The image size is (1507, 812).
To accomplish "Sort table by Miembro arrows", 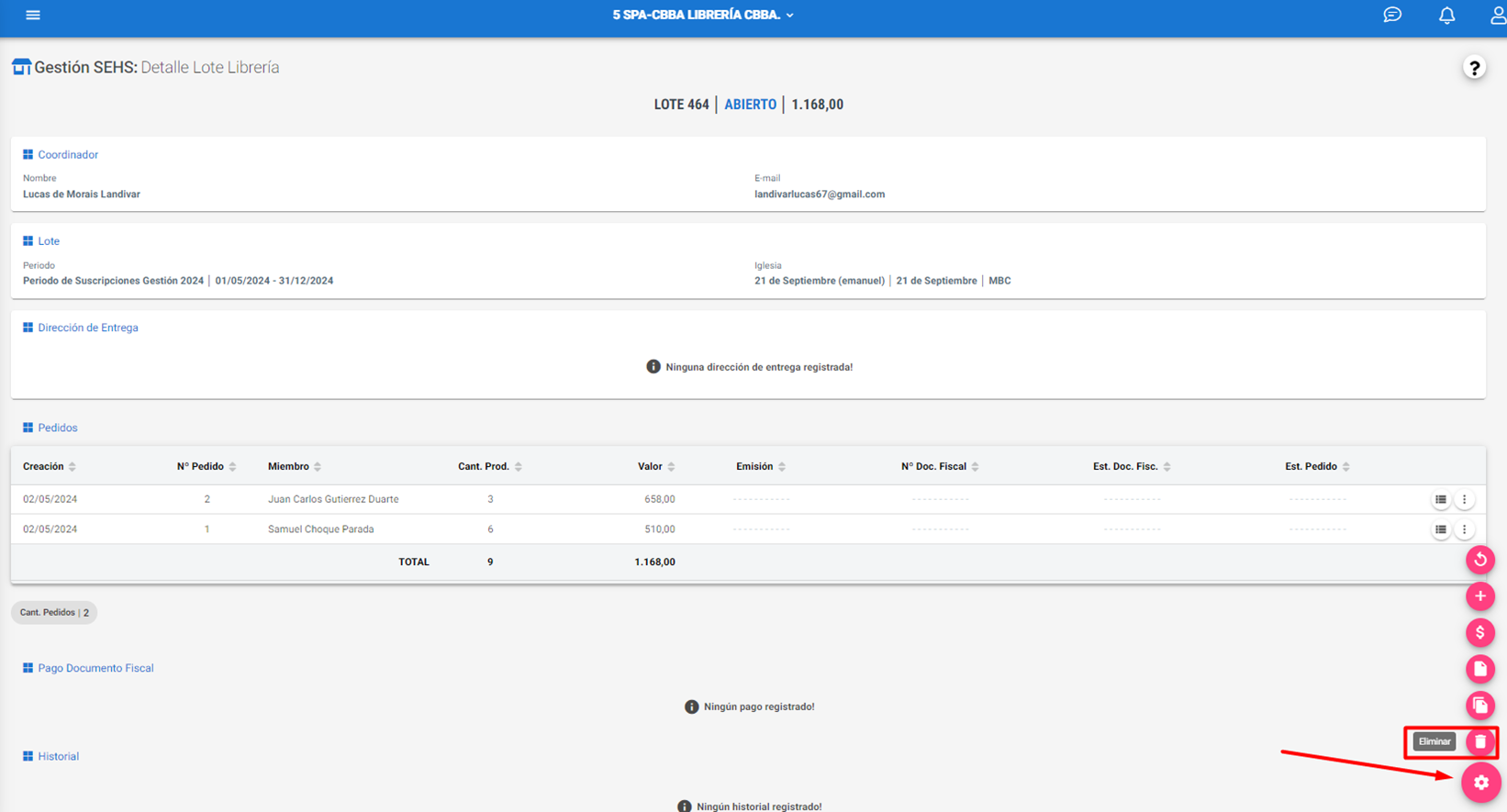I will pyautogui.click(x=318, y=467).
